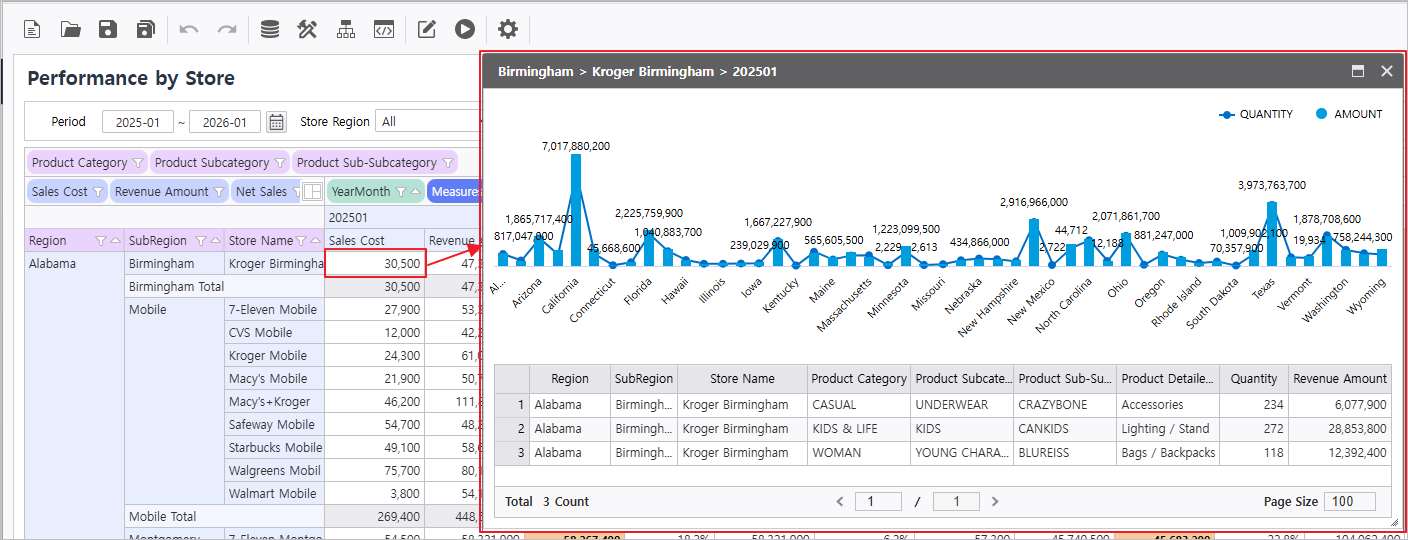Click the open folder icon in the toolbar

(71, 29)
